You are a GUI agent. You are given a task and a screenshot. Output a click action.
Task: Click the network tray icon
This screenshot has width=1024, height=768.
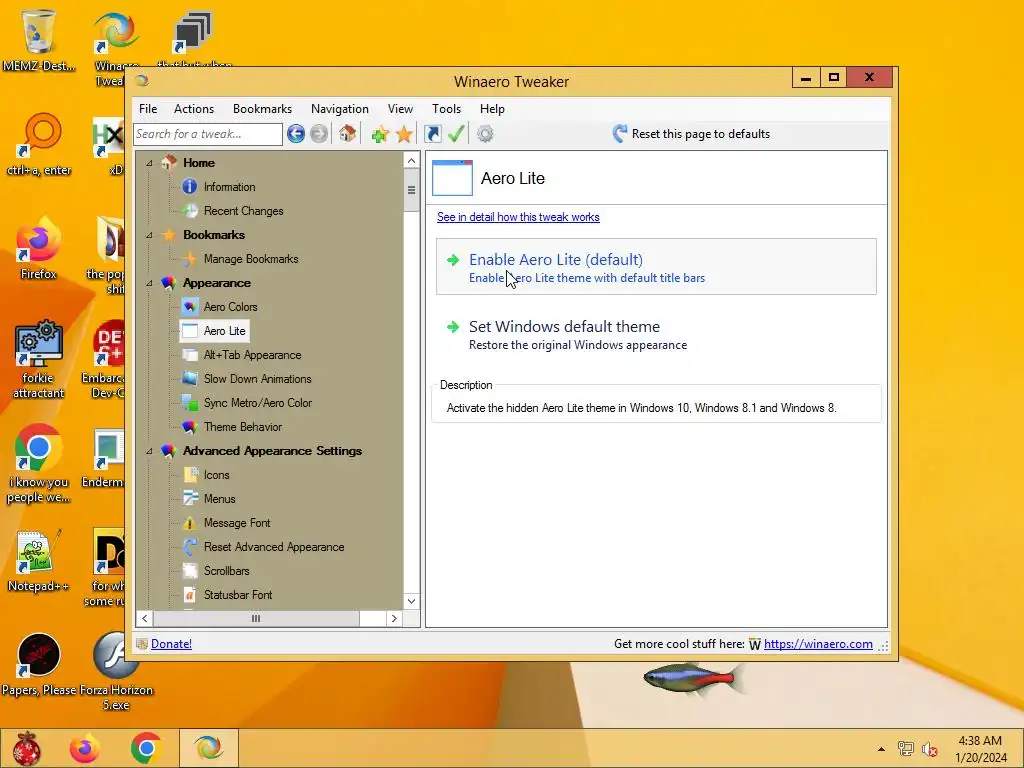(x=906, y=748)
